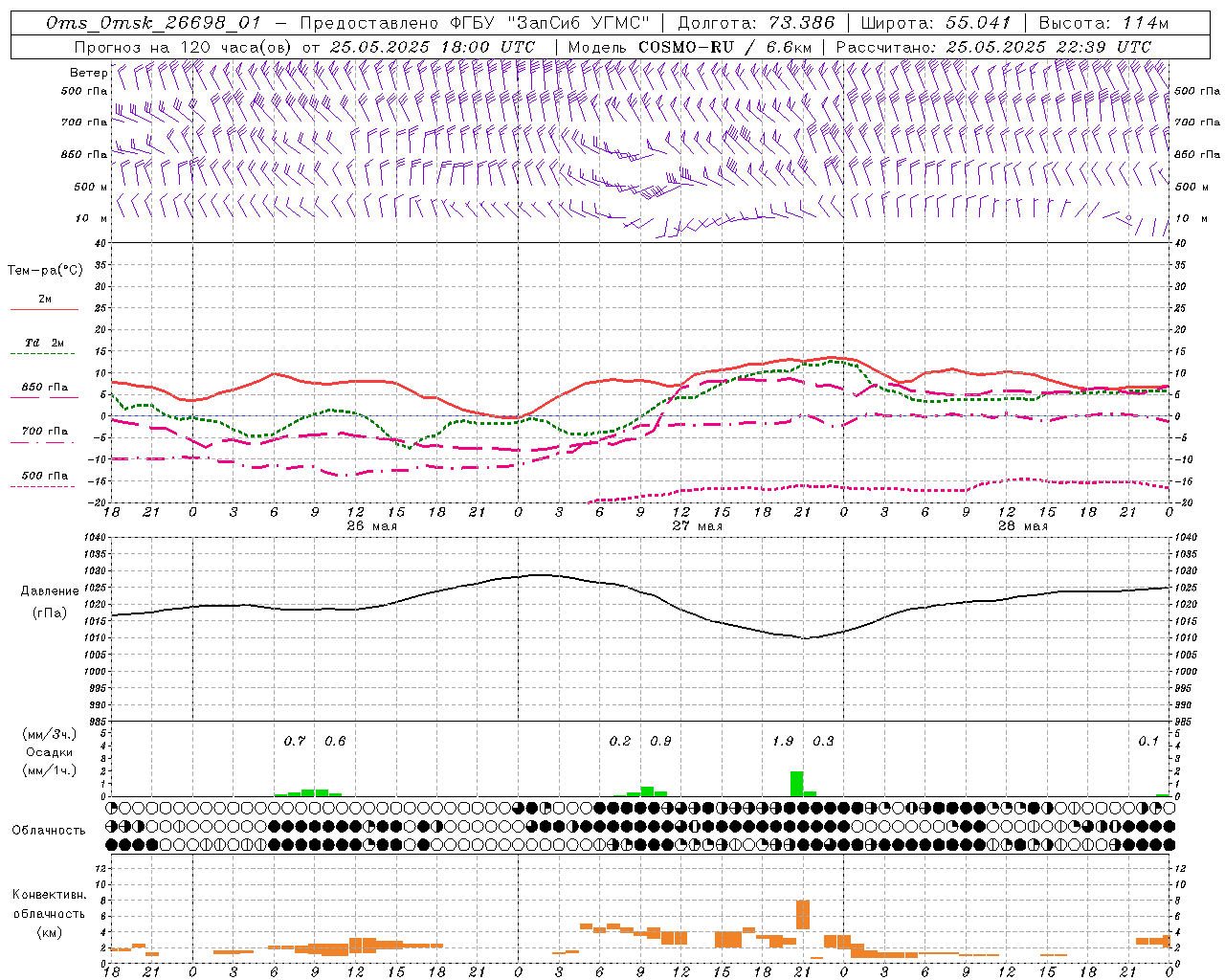The height and width of the screenshot is (980, 1225).
Task: Click the 26 мая date label
Action: [371, 526]
